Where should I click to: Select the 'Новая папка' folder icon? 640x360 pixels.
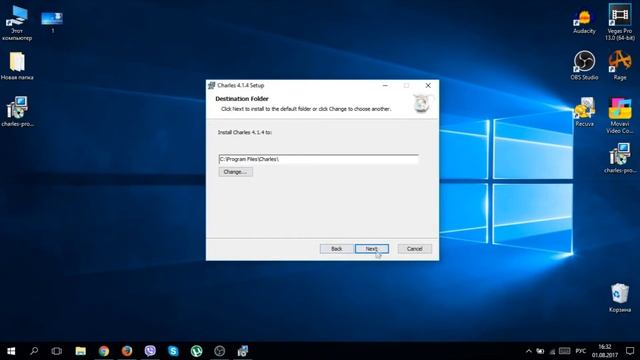17,66
